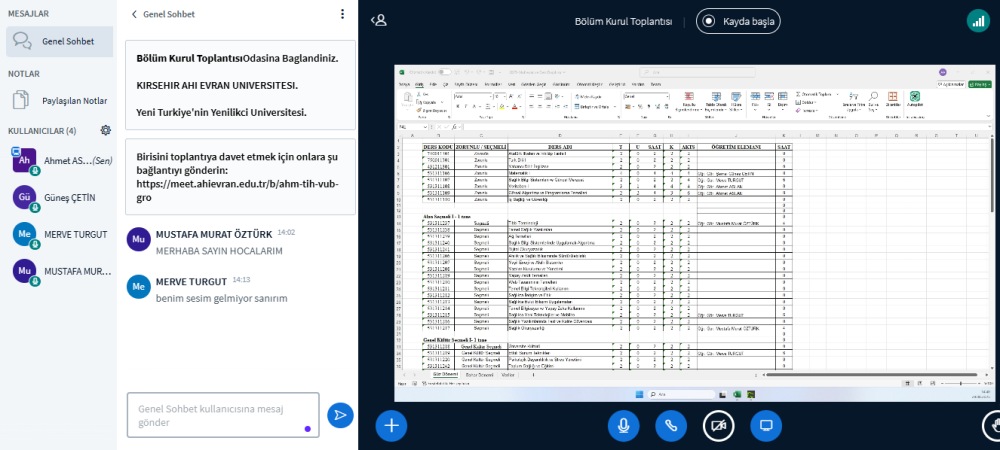Toggle the webcam sharing button

point(718,425)
